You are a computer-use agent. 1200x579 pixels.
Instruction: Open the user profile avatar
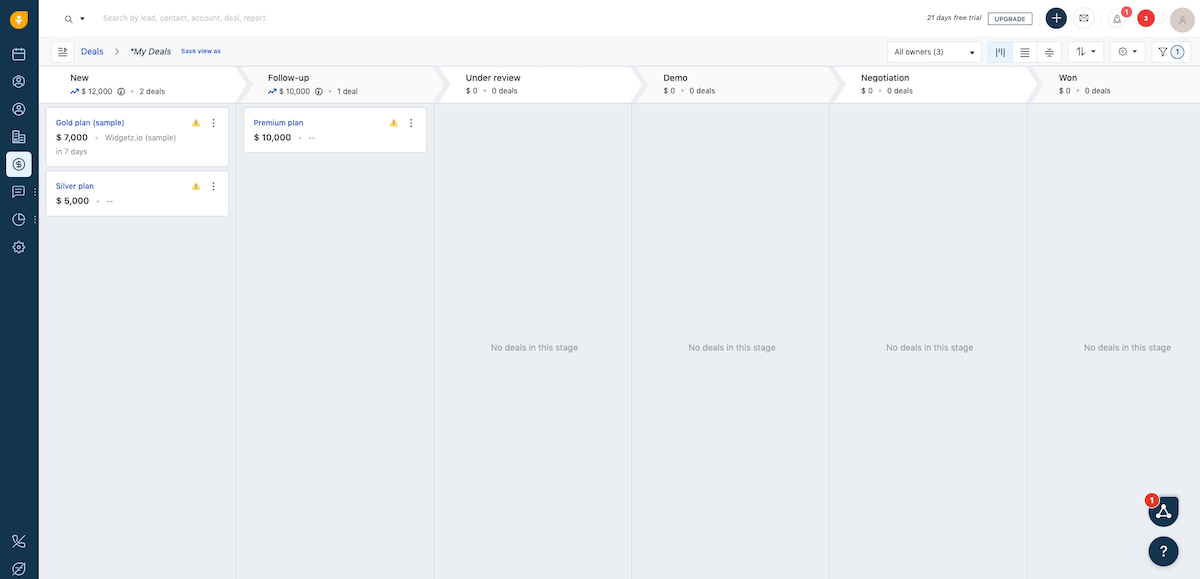point(1183,18)
